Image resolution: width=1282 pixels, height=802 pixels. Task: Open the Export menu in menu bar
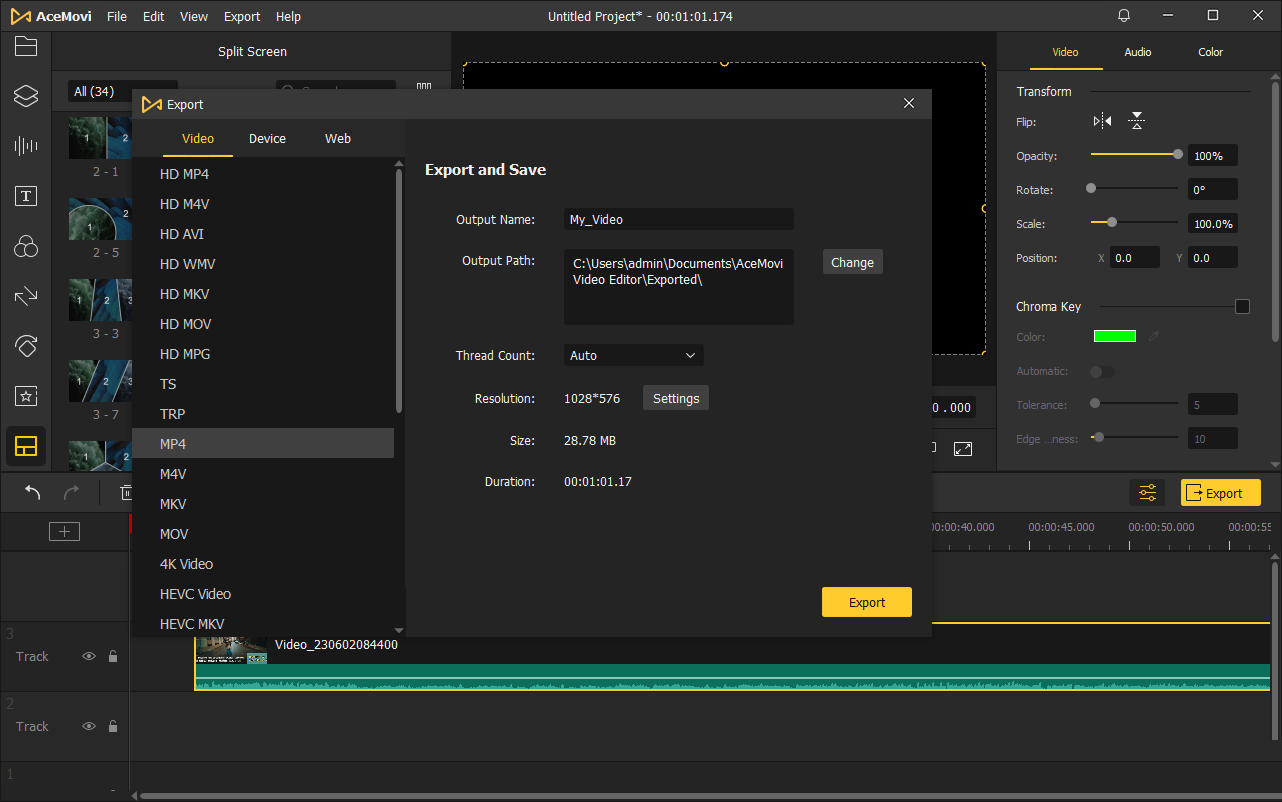tap(242, 16)
